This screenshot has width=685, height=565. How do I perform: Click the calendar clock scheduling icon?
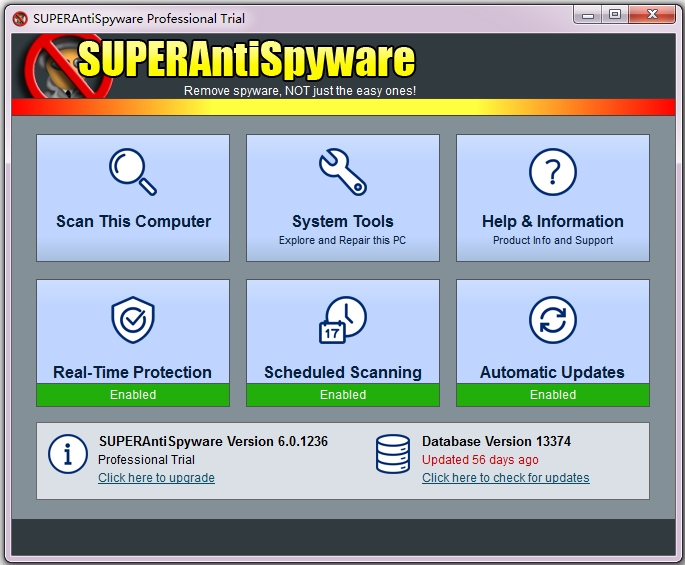343,320
